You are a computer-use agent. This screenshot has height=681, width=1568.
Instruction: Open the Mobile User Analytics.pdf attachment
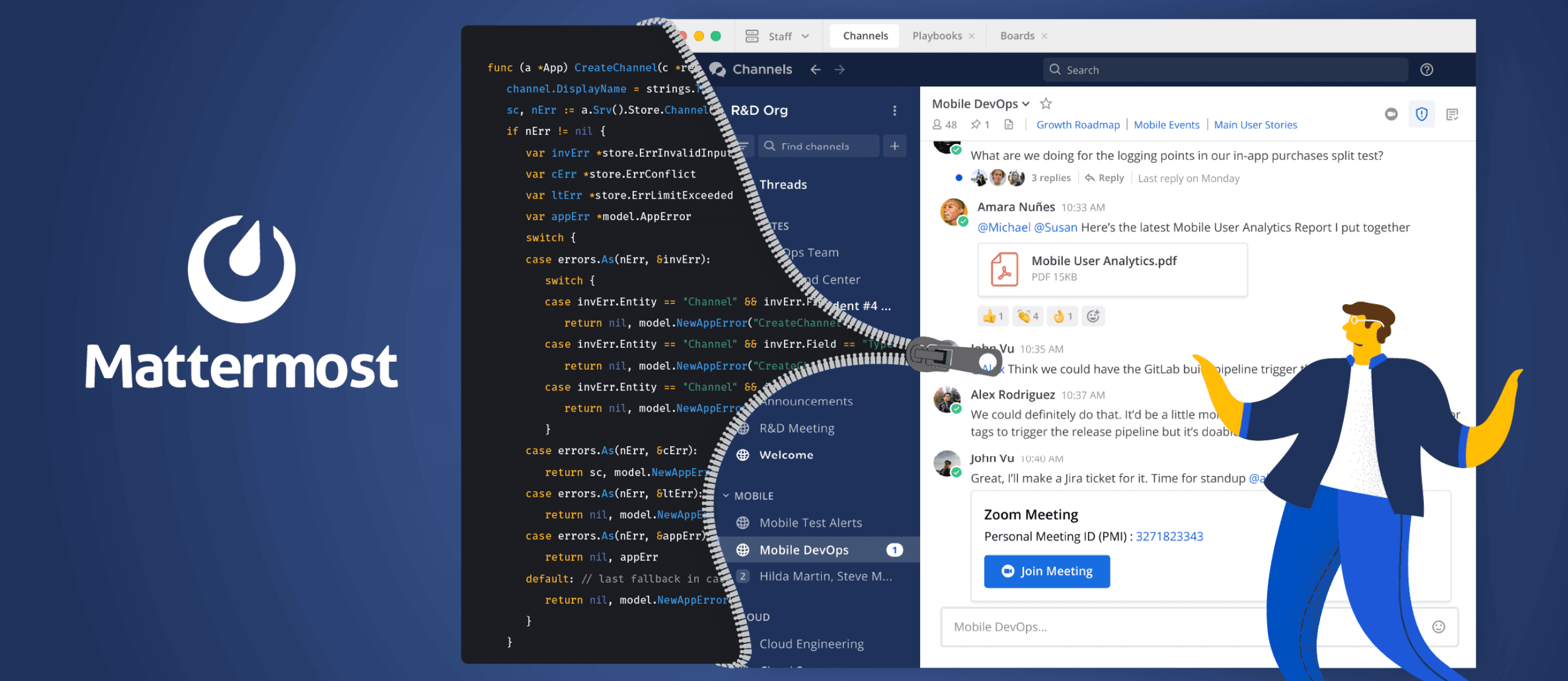1112,269
